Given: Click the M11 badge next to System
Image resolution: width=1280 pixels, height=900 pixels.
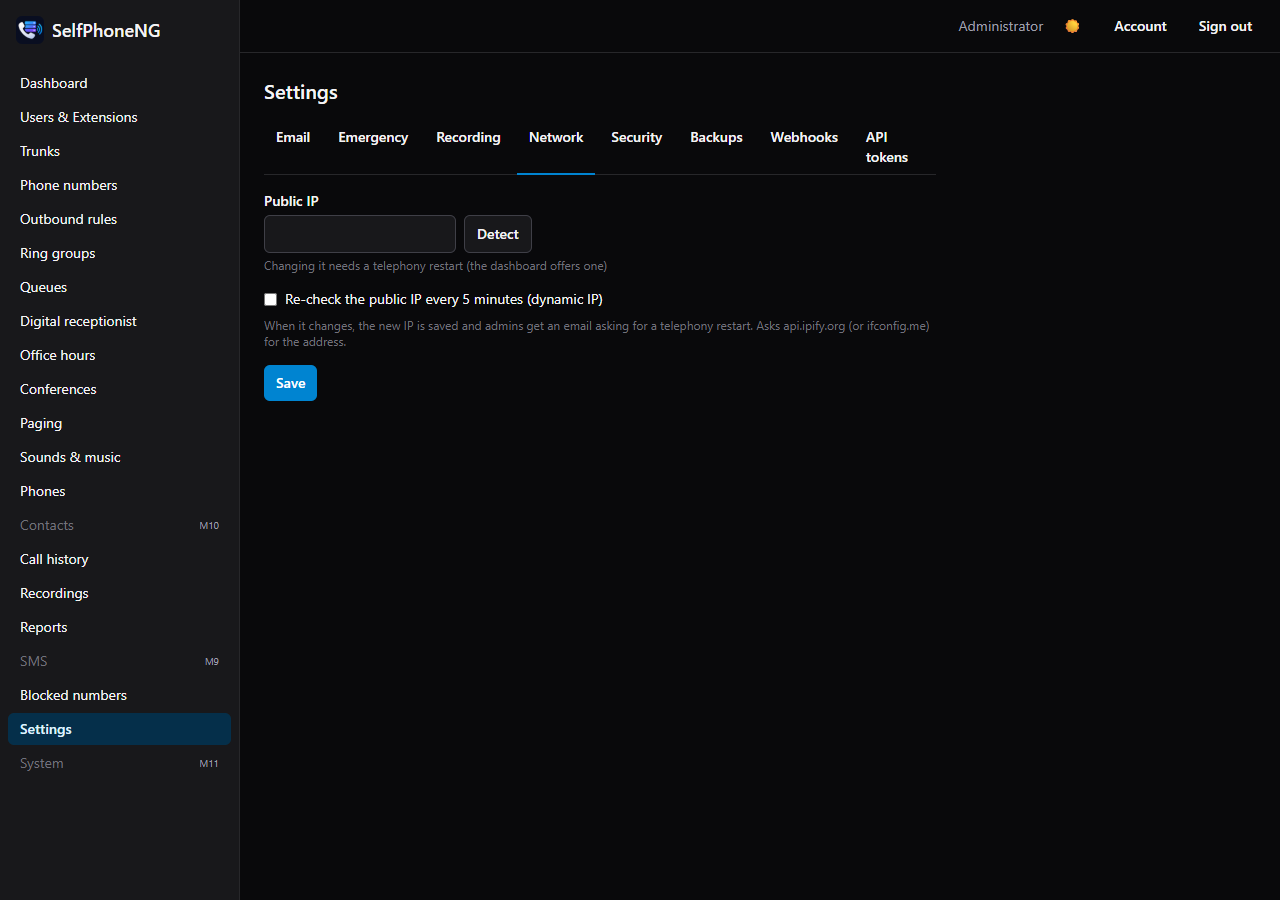Looking at the screenshot, I should coord(209,763).
